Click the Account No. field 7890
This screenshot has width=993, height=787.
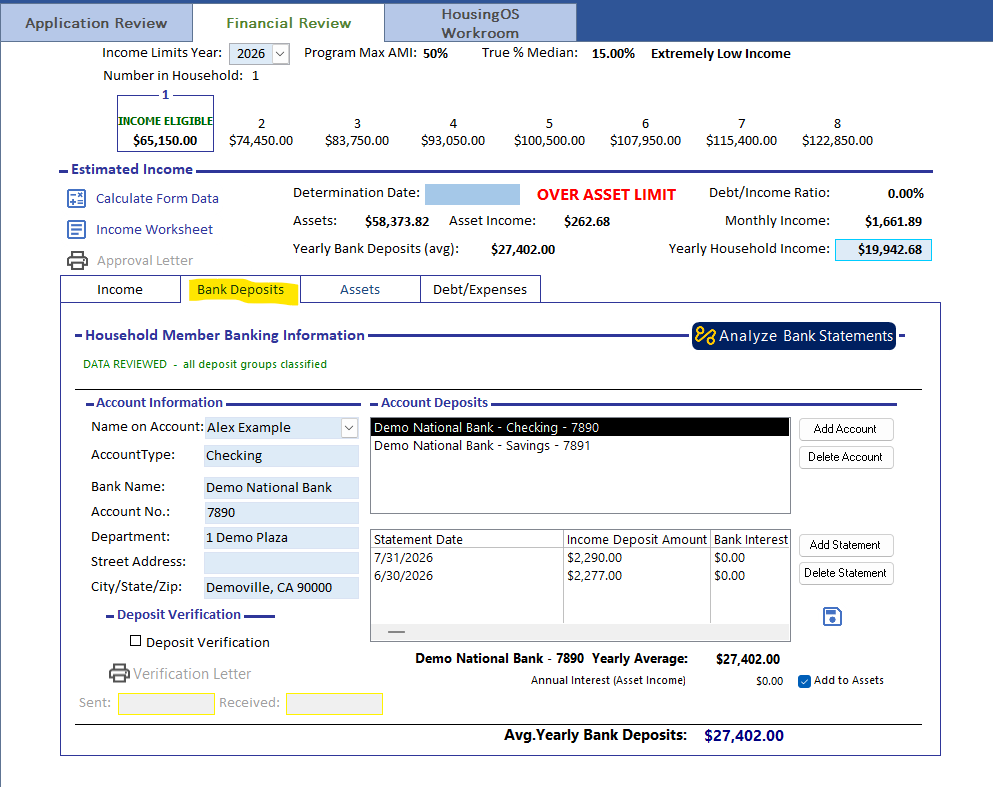tap(281, 512)
